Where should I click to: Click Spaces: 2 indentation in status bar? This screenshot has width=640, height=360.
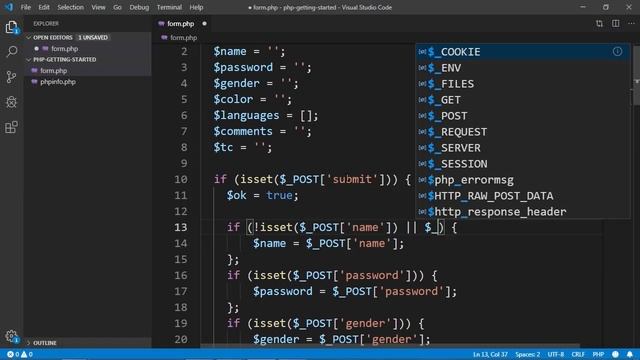527,354
